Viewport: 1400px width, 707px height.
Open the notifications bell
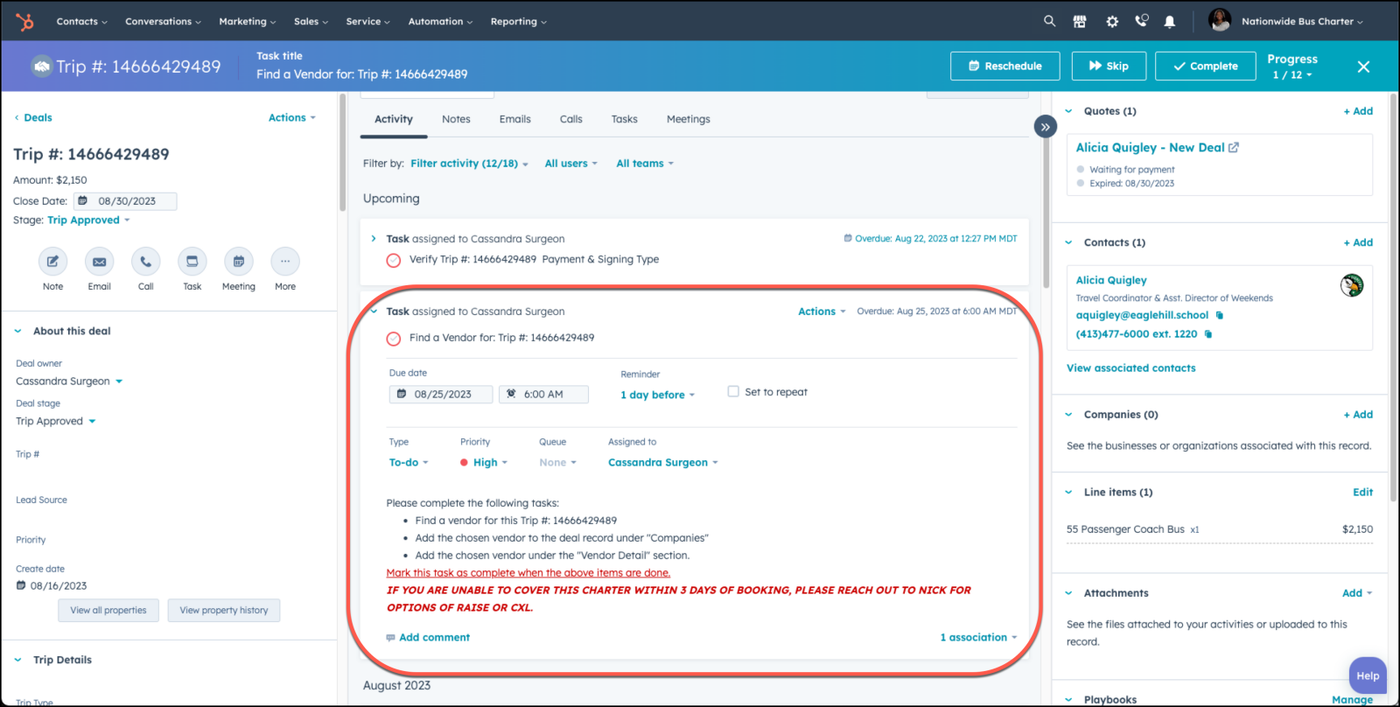(1170, 21)
